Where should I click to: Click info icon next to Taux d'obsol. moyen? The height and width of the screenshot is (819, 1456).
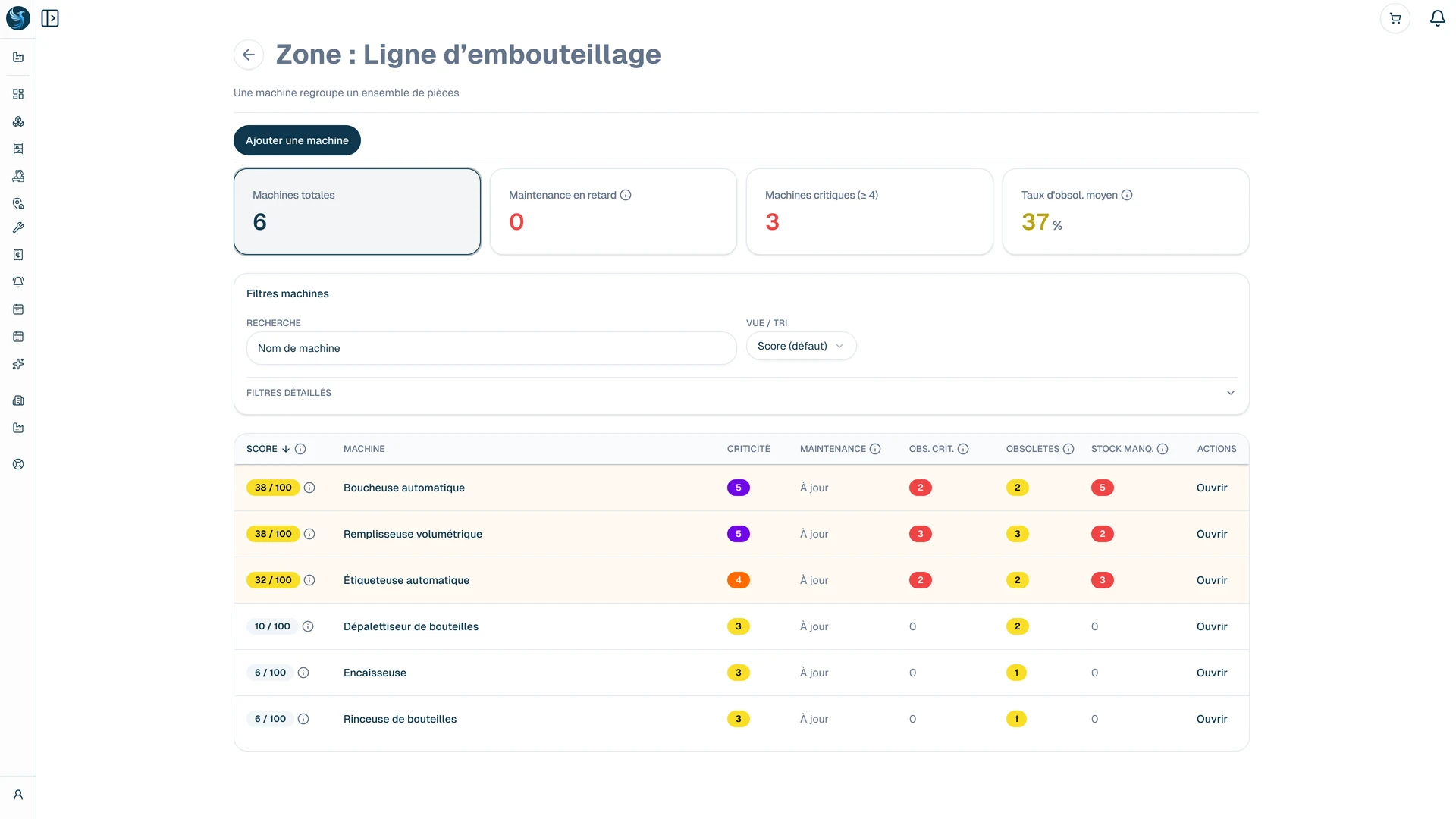pos(1127,195)
